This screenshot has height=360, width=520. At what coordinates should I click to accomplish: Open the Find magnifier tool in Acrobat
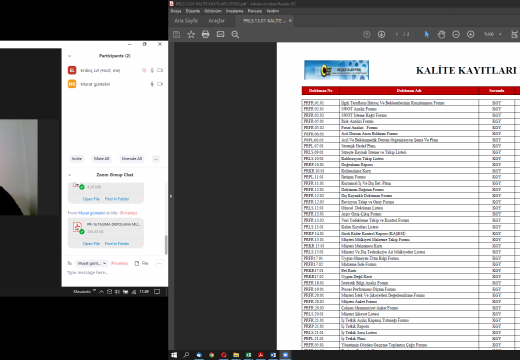235,34
